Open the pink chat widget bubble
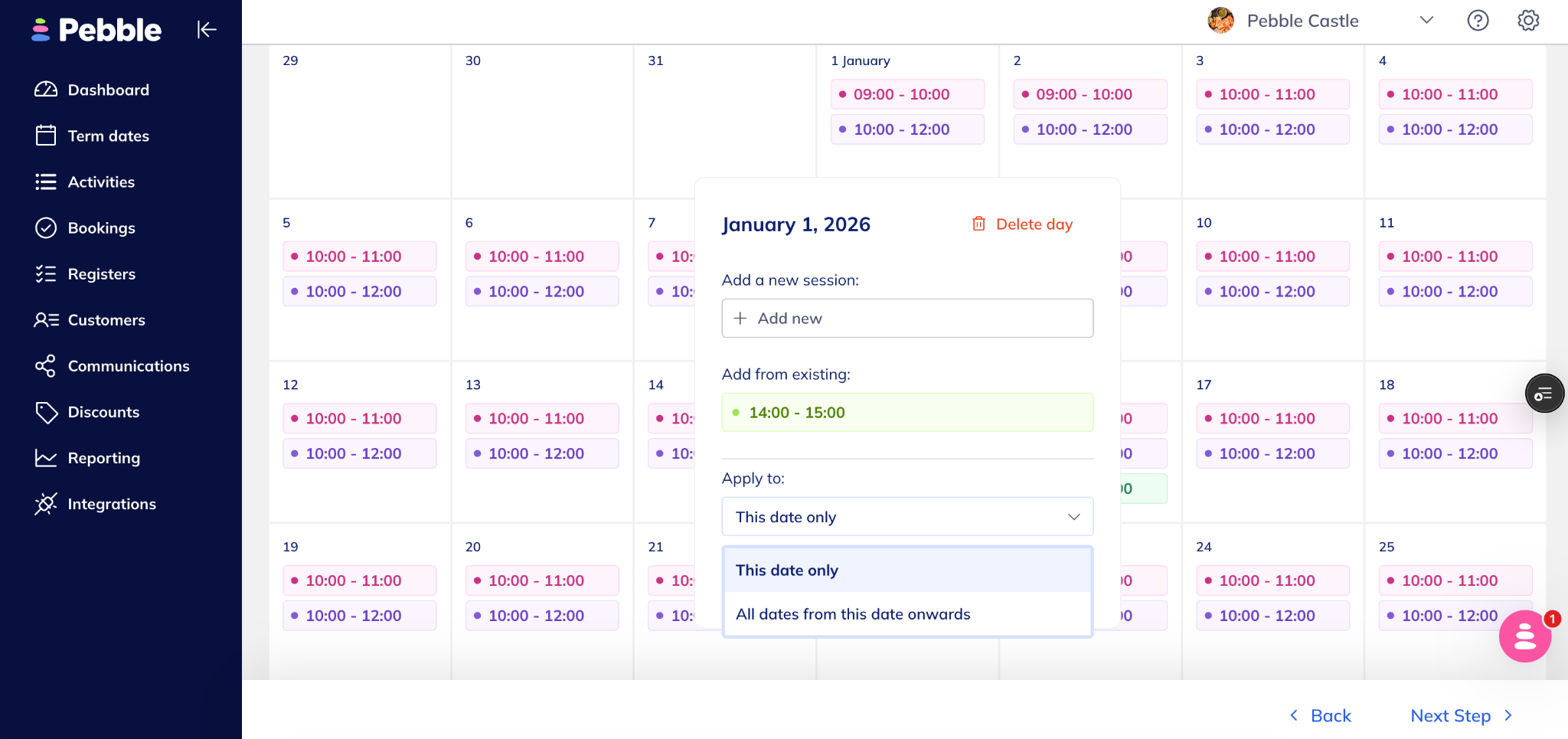This screenshot has width=1568, height=739. click(1524, 636)
